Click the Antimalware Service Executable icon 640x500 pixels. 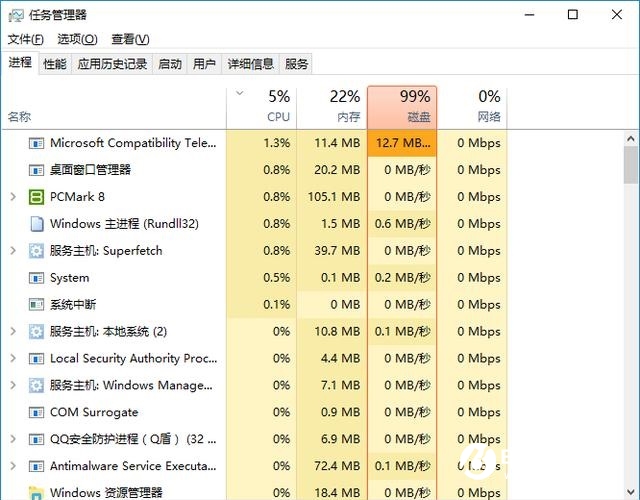[36, 466]
